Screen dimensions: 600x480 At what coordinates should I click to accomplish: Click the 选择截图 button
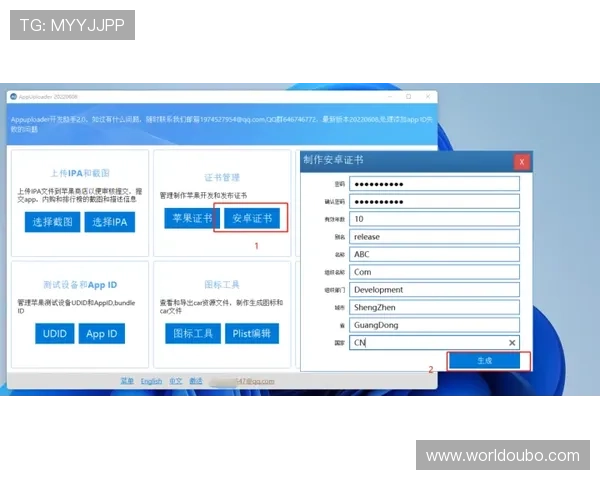[52, 222]
